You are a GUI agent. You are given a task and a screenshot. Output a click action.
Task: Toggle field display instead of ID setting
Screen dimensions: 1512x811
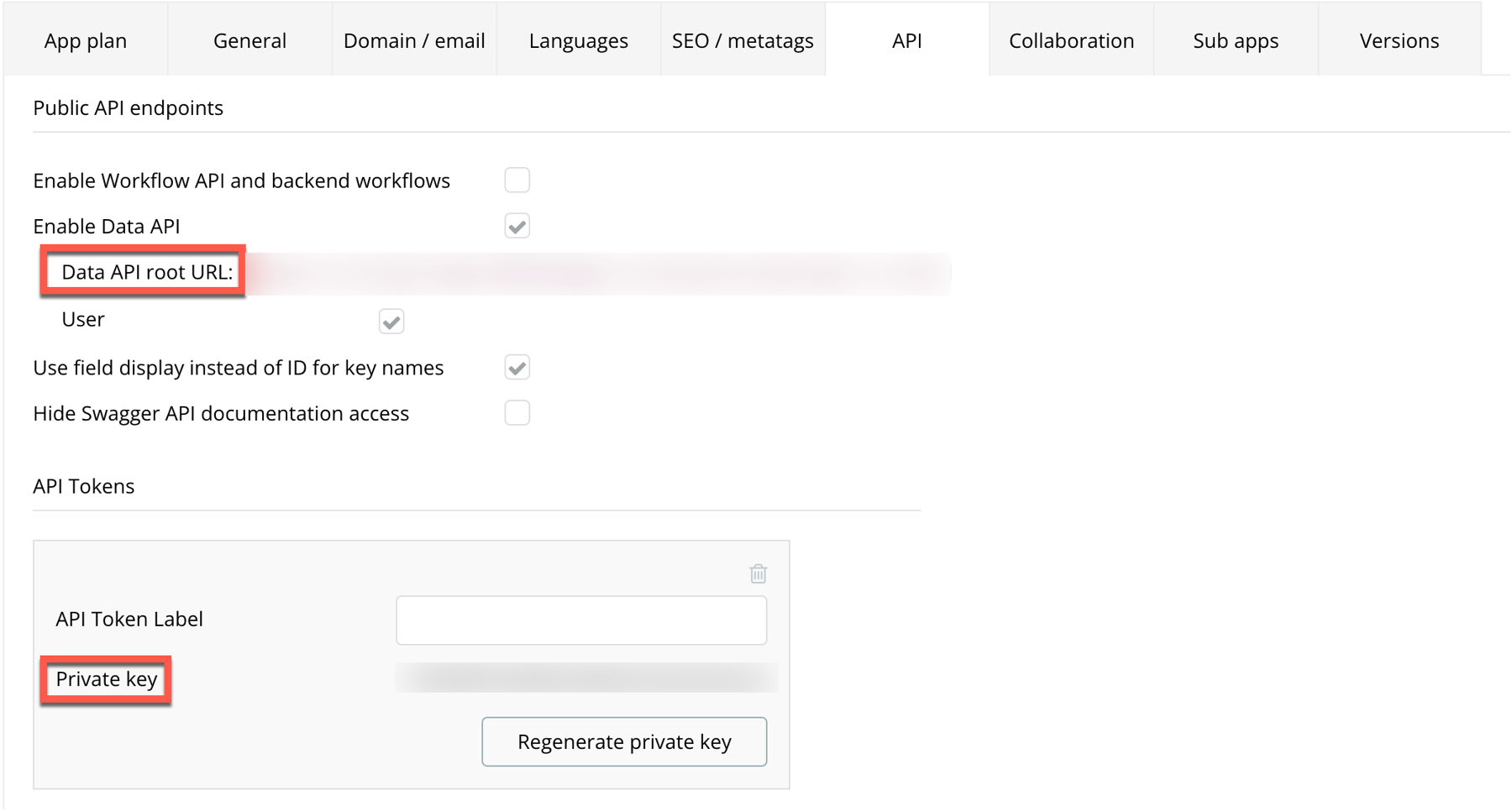pyautogui.click(x=518, y=367)
